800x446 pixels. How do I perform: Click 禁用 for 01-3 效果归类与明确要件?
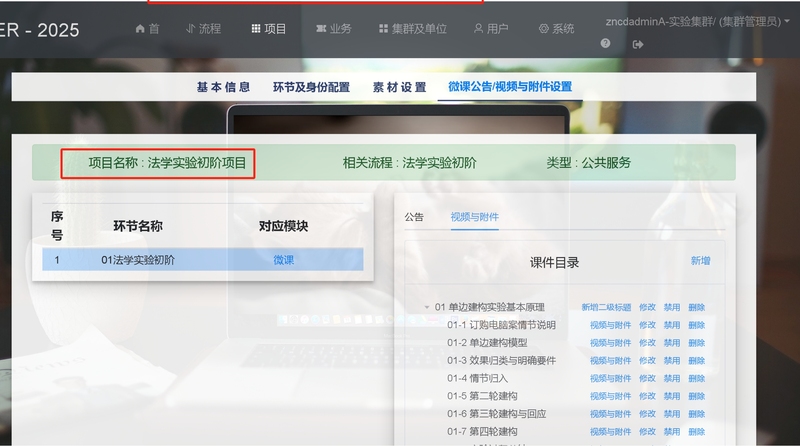pos(671,361)
